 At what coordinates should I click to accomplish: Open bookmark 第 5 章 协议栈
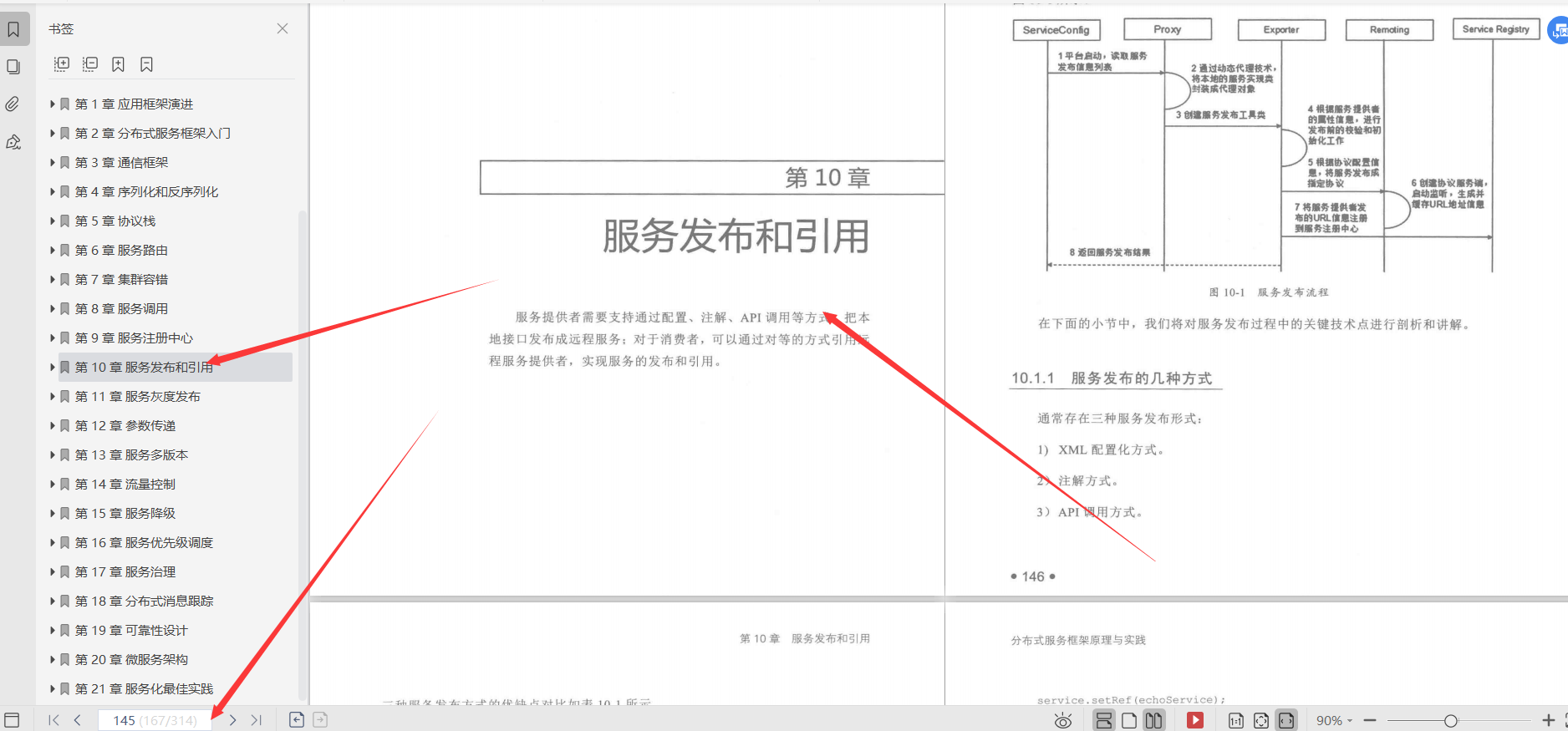click(x=115, y=221)
